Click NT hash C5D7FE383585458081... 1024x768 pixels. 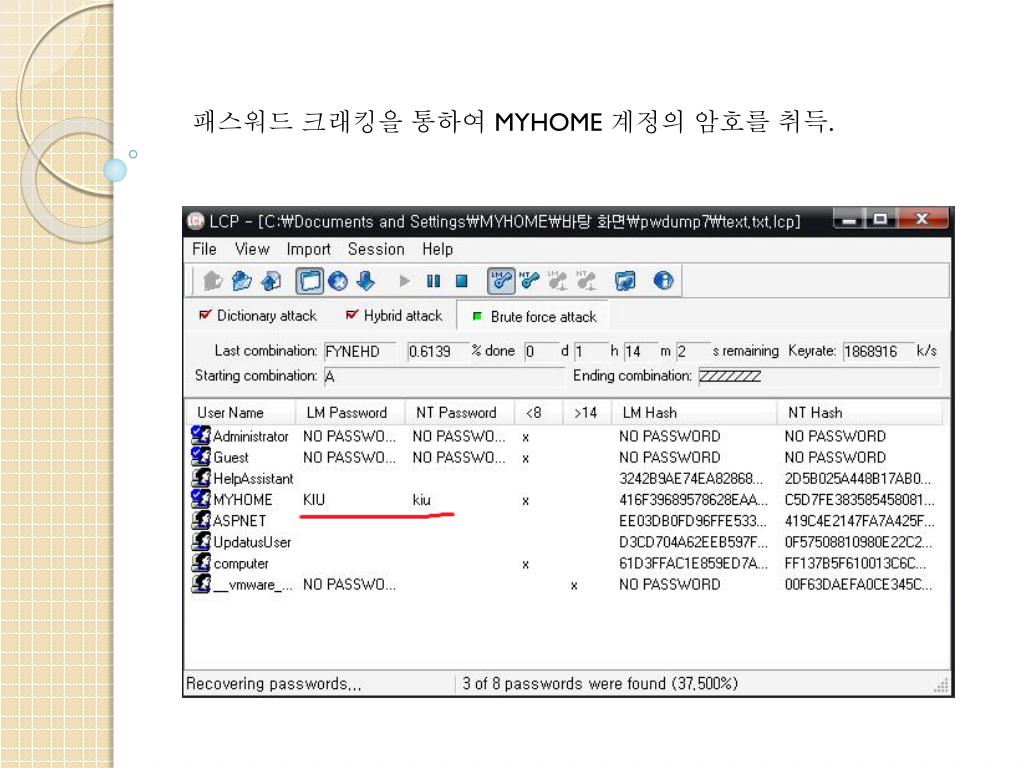click(x=859, y=500)
